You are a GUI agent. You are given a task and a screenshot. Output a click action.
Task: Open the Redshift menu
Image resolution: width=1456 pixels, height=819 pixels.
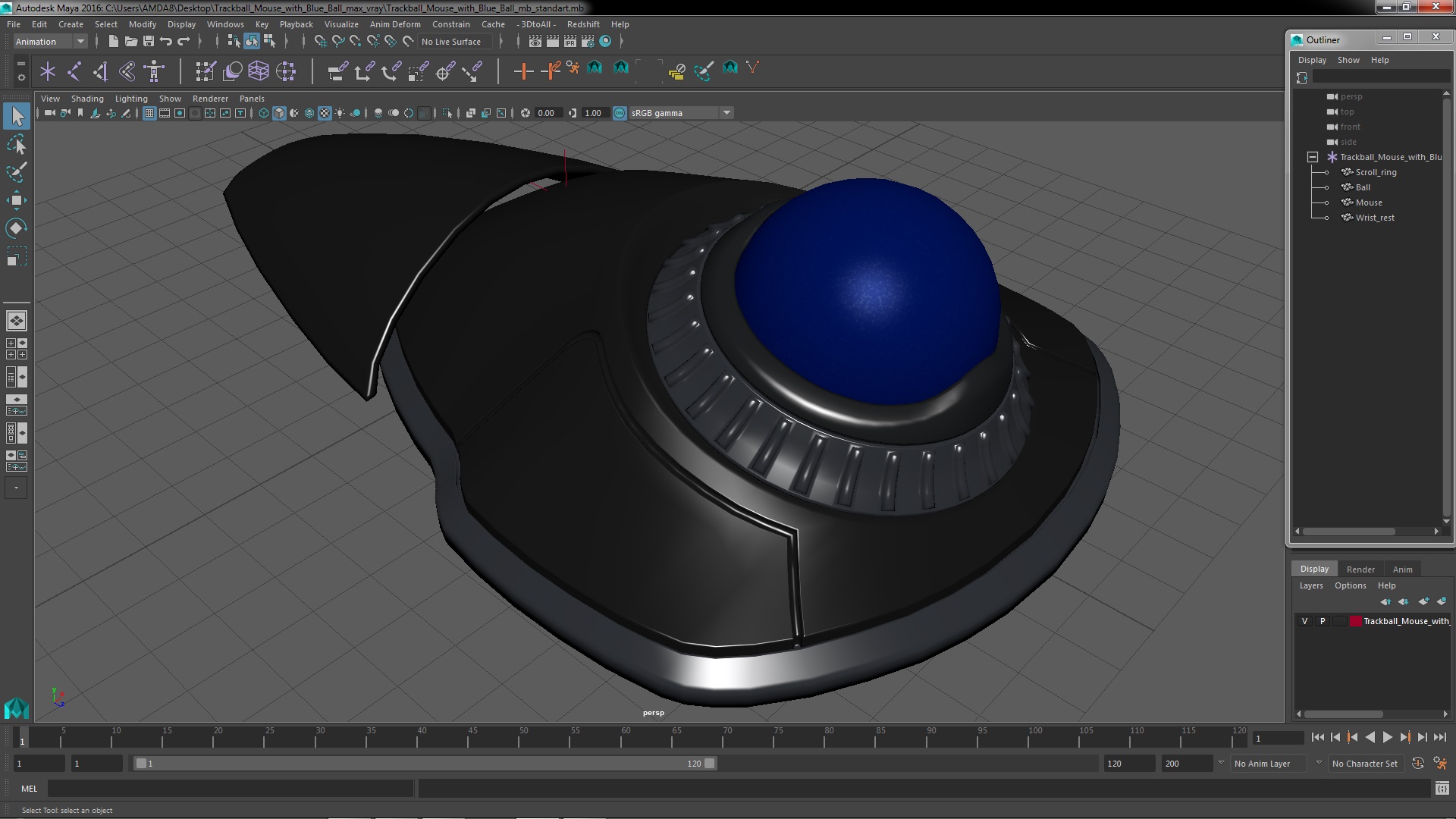tap(583, 24)
